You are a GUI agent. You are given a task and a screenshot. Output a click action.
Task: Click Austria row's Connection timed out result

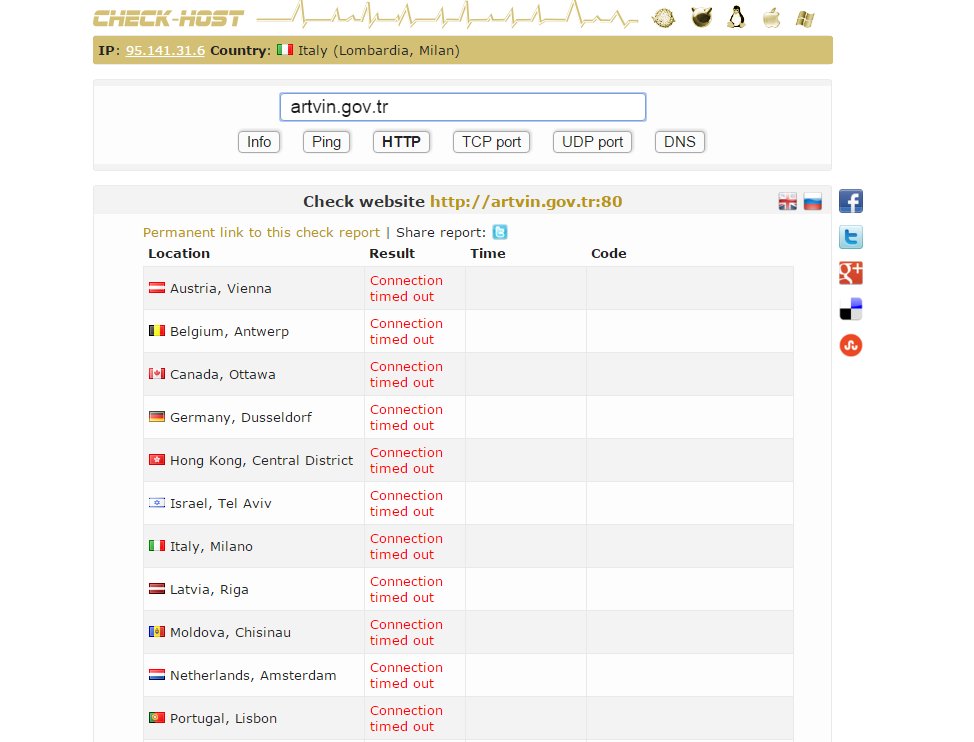(x=406, y=288)
